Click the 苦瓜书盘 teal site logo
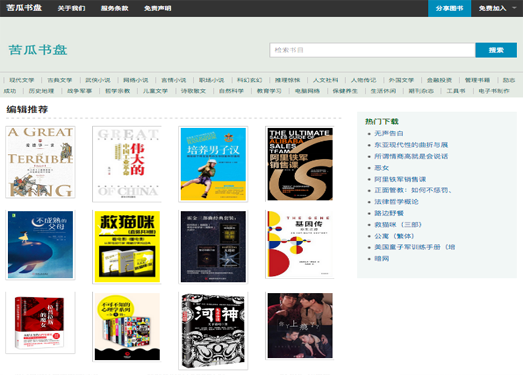 coord(38,50)
